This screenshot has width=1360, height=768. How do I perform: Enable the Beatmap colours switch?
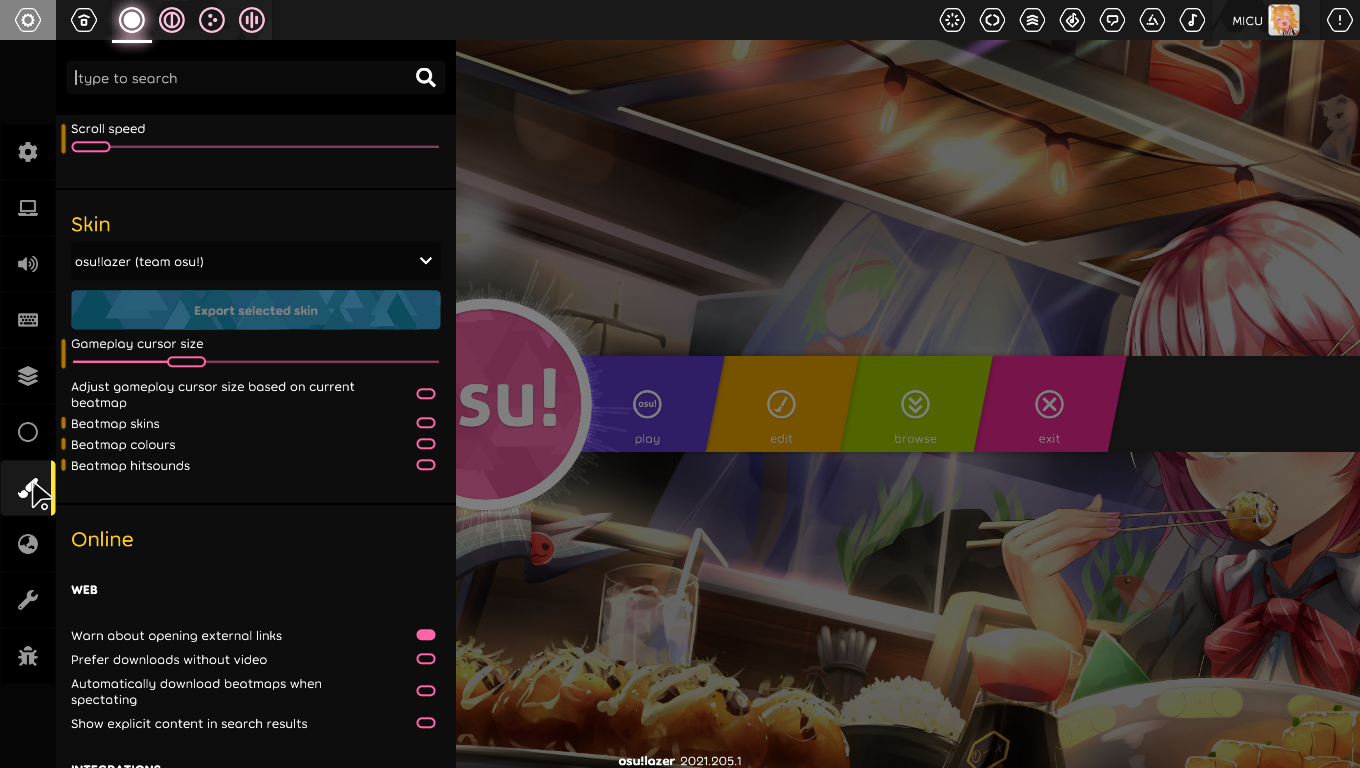tap(426, 444)
